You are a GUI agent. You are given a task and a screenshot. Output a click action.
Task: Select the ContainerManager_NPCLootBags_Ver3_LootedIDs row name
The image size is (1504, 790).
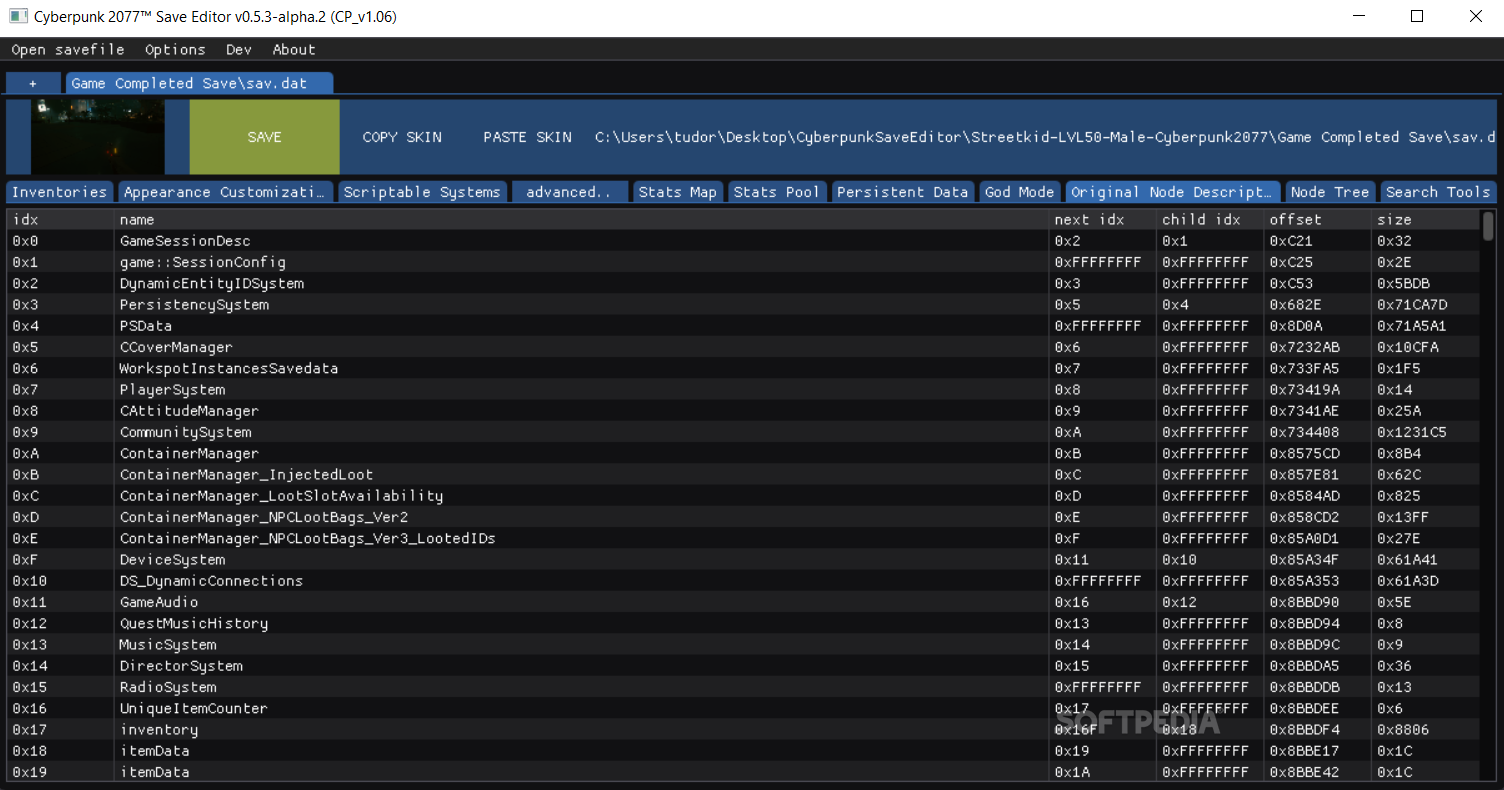[x=308, y=538]
